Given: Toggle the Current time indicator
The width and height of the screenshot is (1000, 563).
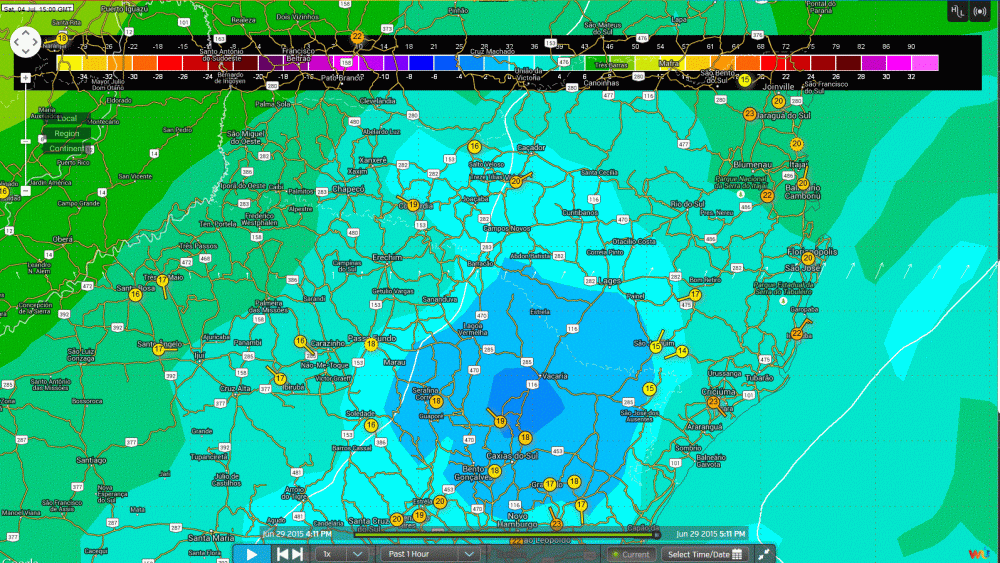Looking at the screenshot, I should tap(631, 554).
